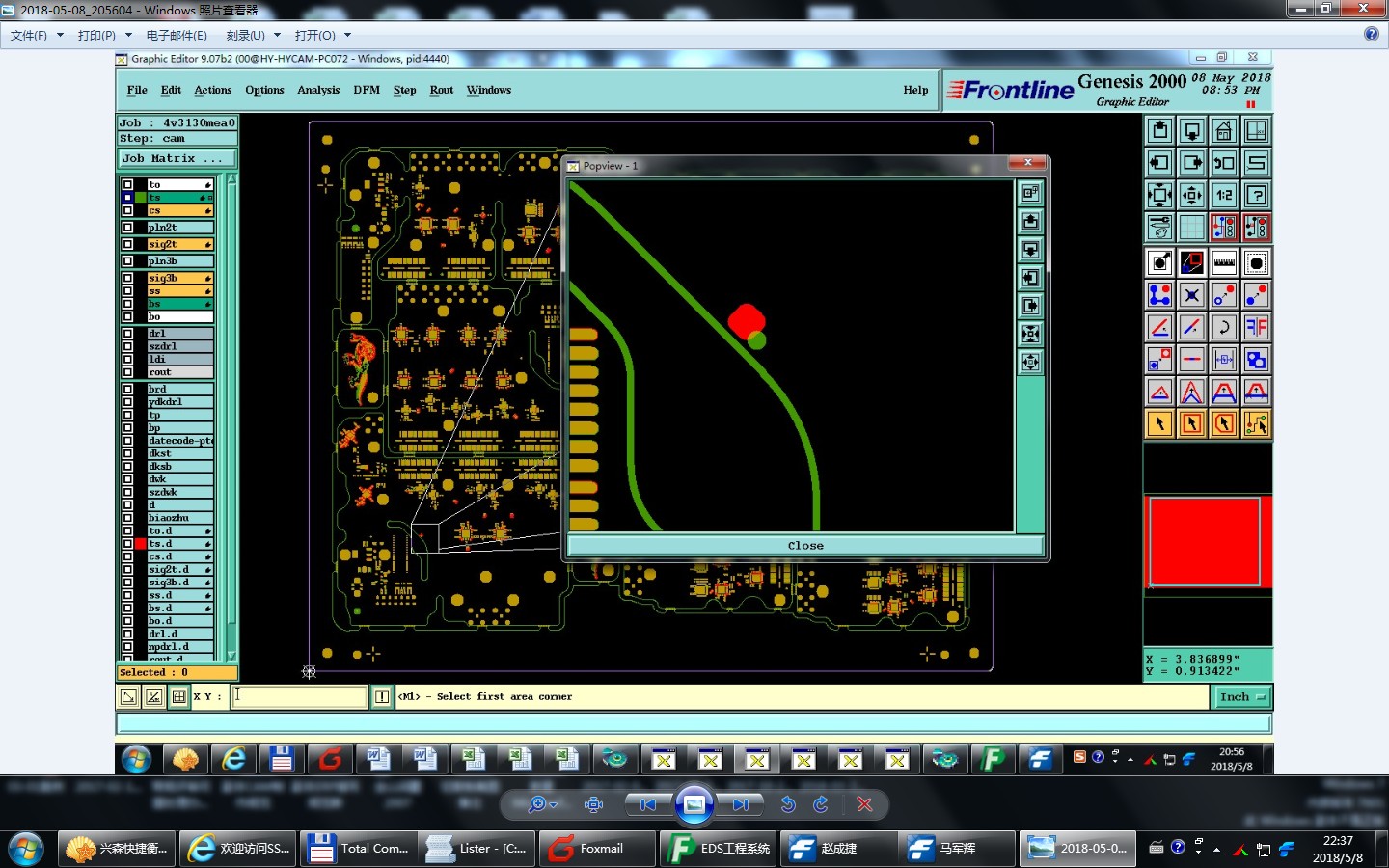Click the layer list scroll-down arrow
This screenshot has width=1389, height=868.
pyautogui.click(x=231, y=656)
